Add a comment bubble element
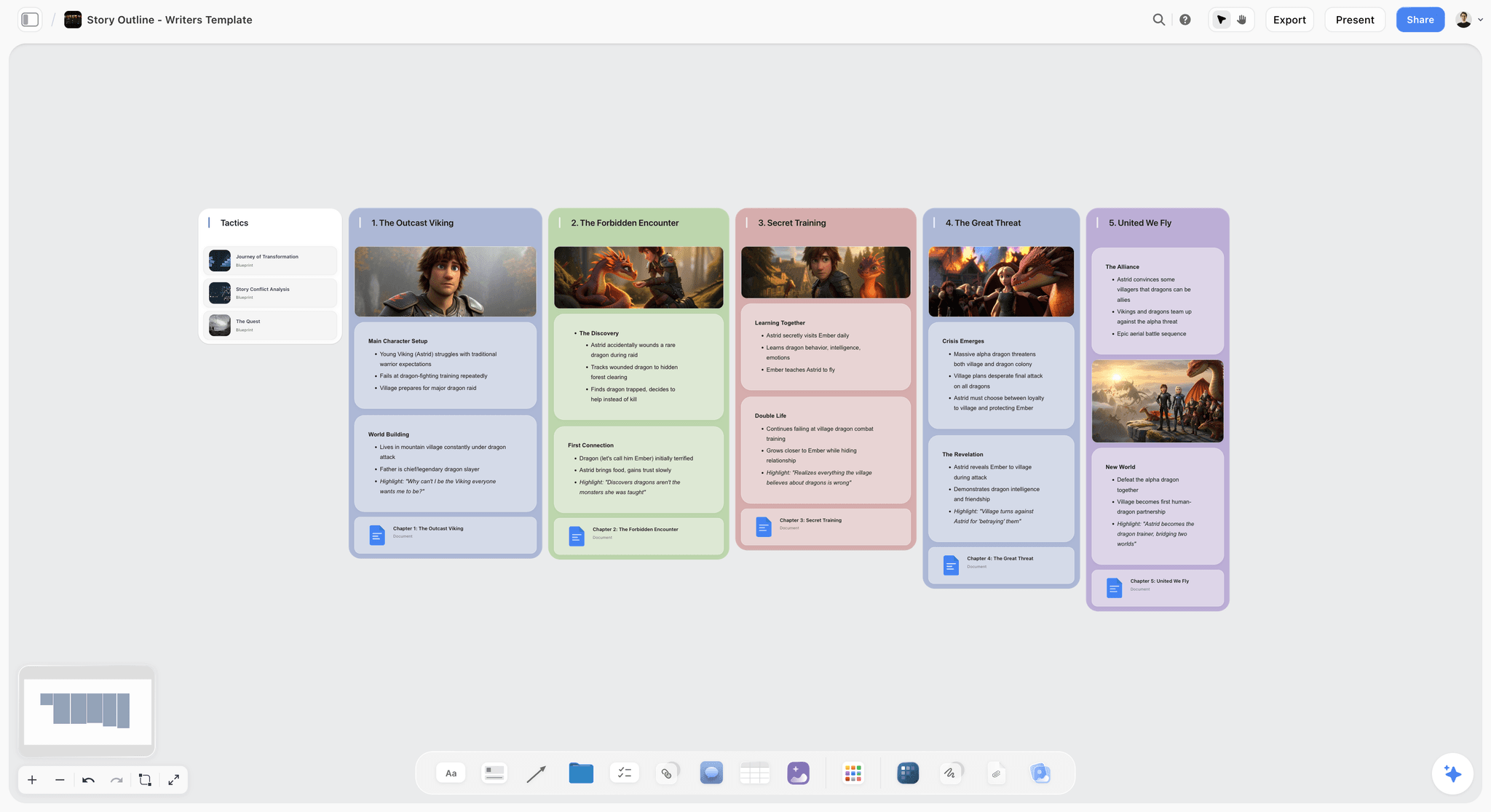1491x812 pixels. pyautogui.click(x=711, y=773)
